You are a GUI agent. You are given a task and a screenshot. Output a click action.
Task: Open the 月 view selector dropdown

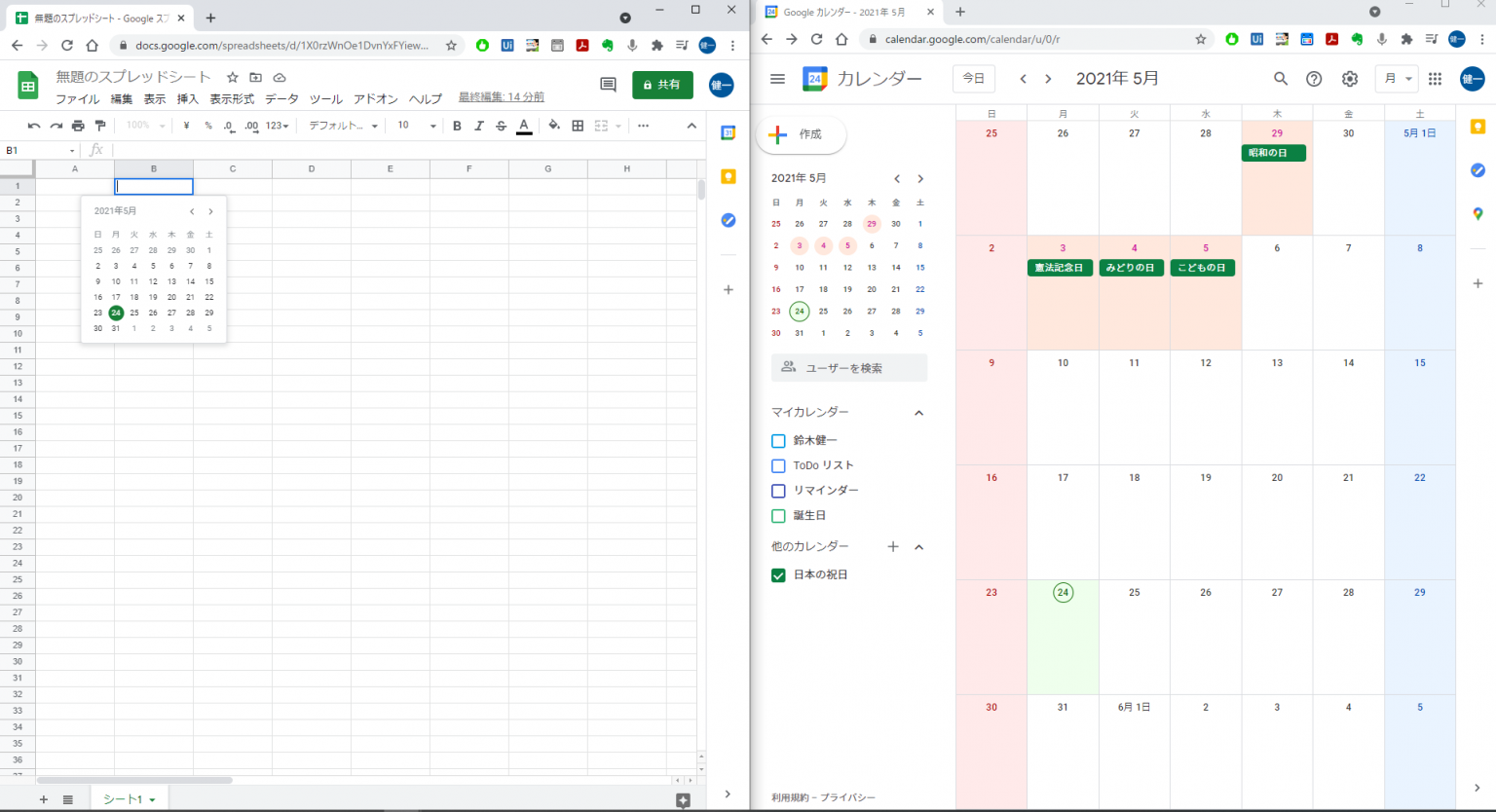point(1397,79)
